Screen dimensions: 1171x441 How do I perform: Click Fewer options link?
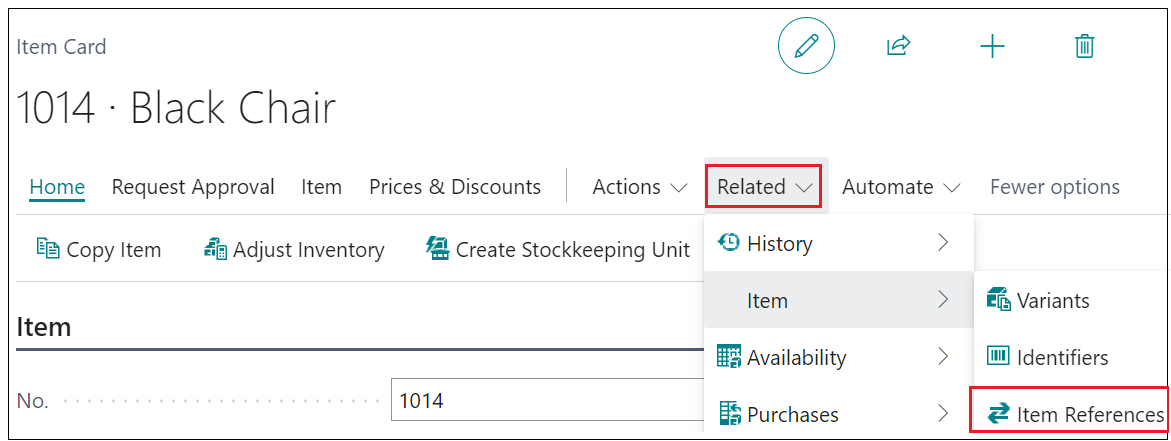[1054, 187]
